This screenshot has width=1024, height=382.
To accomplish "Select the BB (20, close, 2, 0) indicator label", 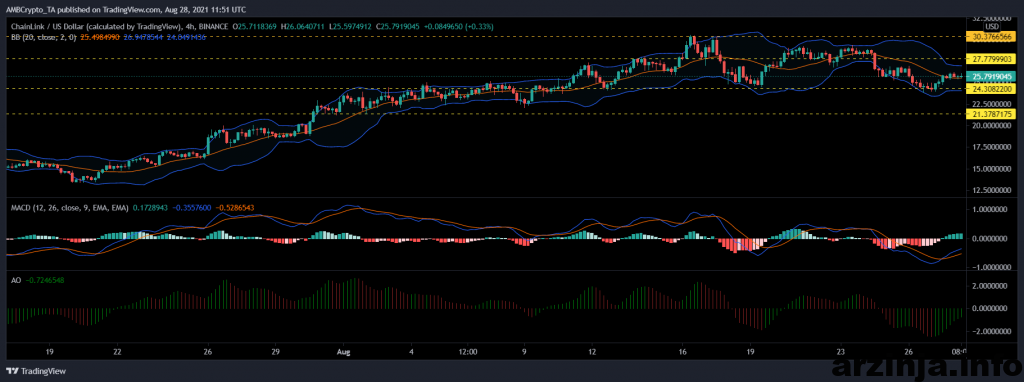I will [43, 37].
